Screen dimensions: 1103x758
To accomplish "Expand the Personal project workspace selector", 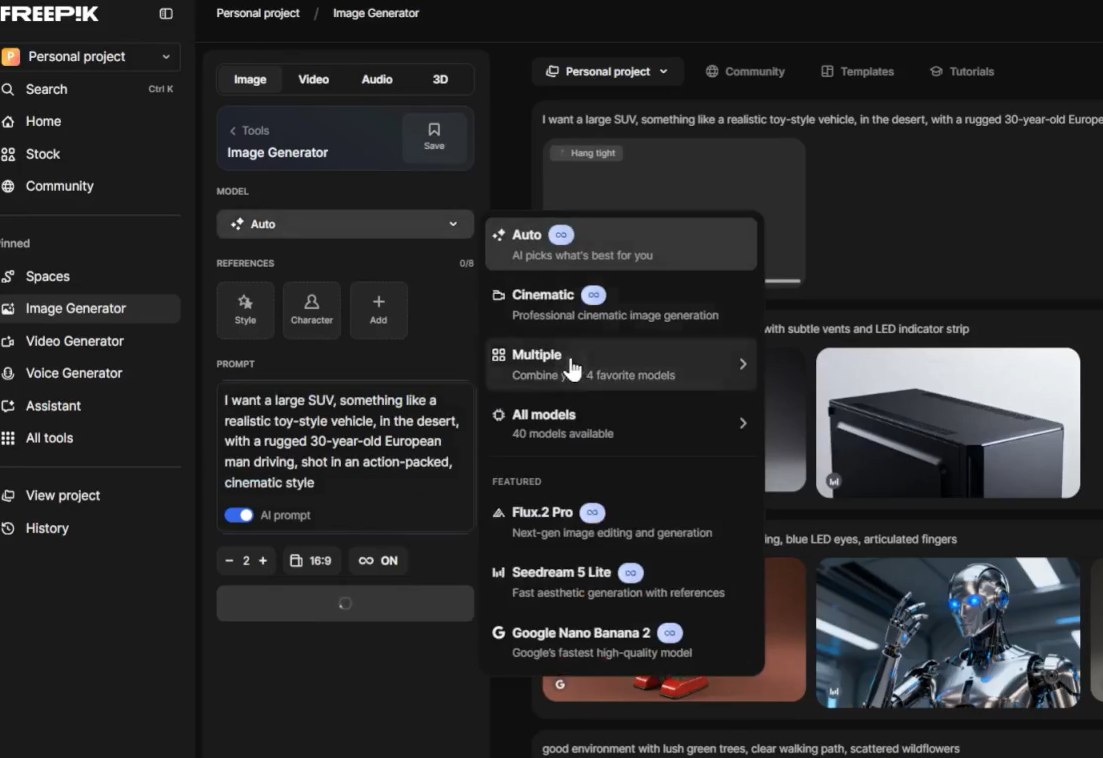I will (90, 57).
